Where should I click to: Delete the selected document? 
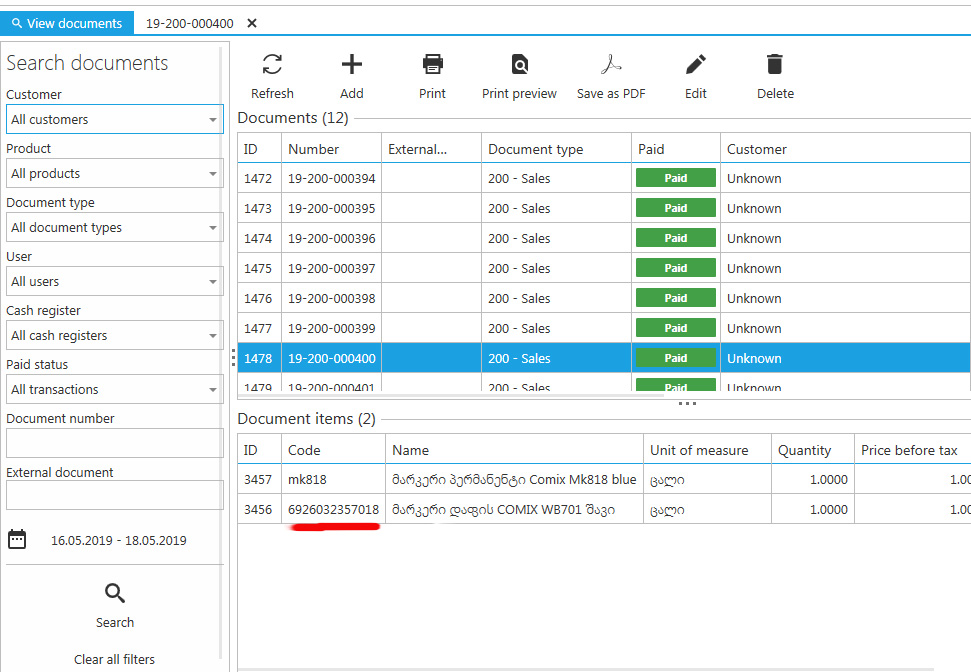click(775, 65)
